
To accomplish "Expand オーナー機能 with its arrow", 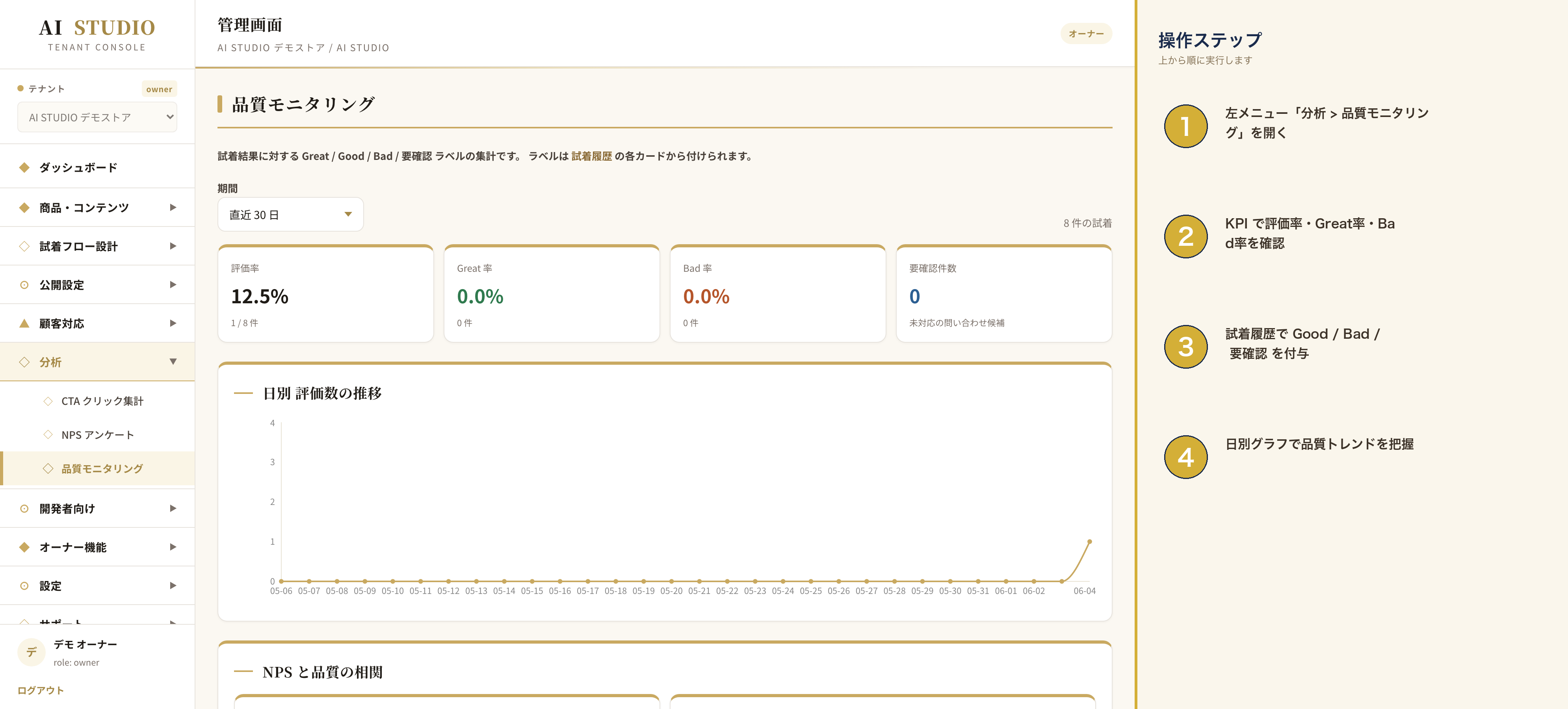I will (173, 547).
